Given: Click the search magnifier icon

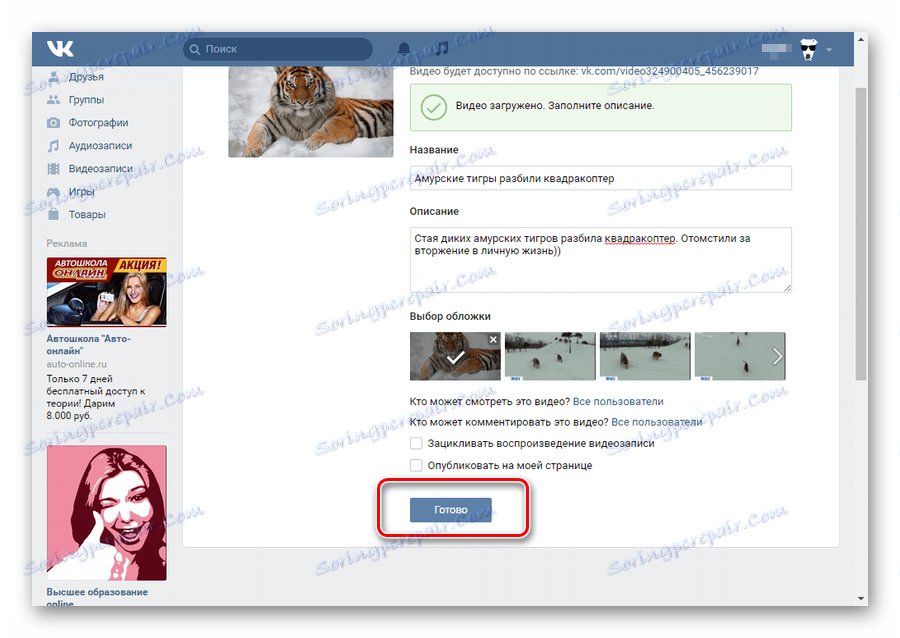Looking at the screenshot, I should click(195, 49).
